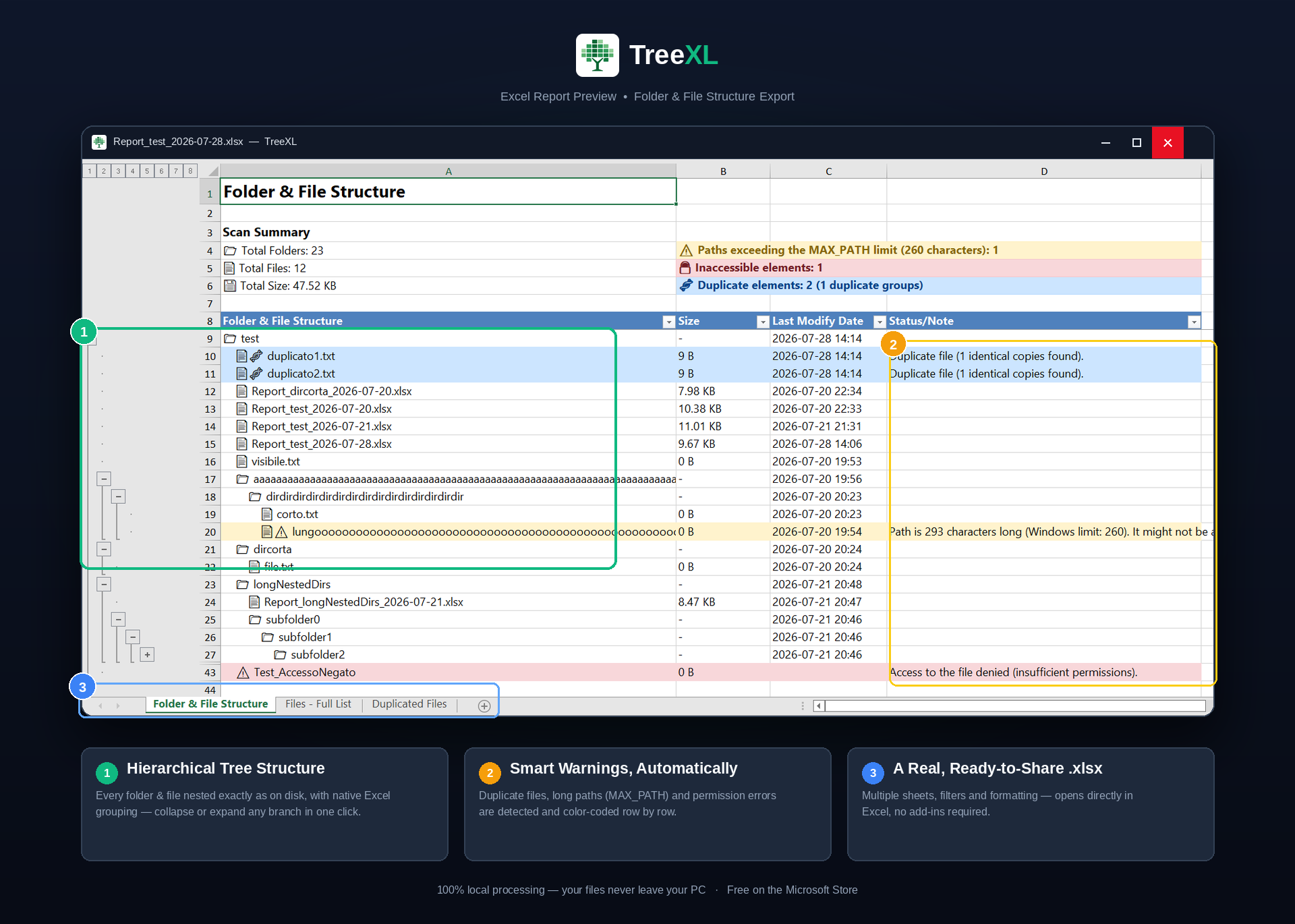Select the Scan Summary cell
Viewport: 1295px width, 924px height.
pyautogui.click(x=449, y=233)
